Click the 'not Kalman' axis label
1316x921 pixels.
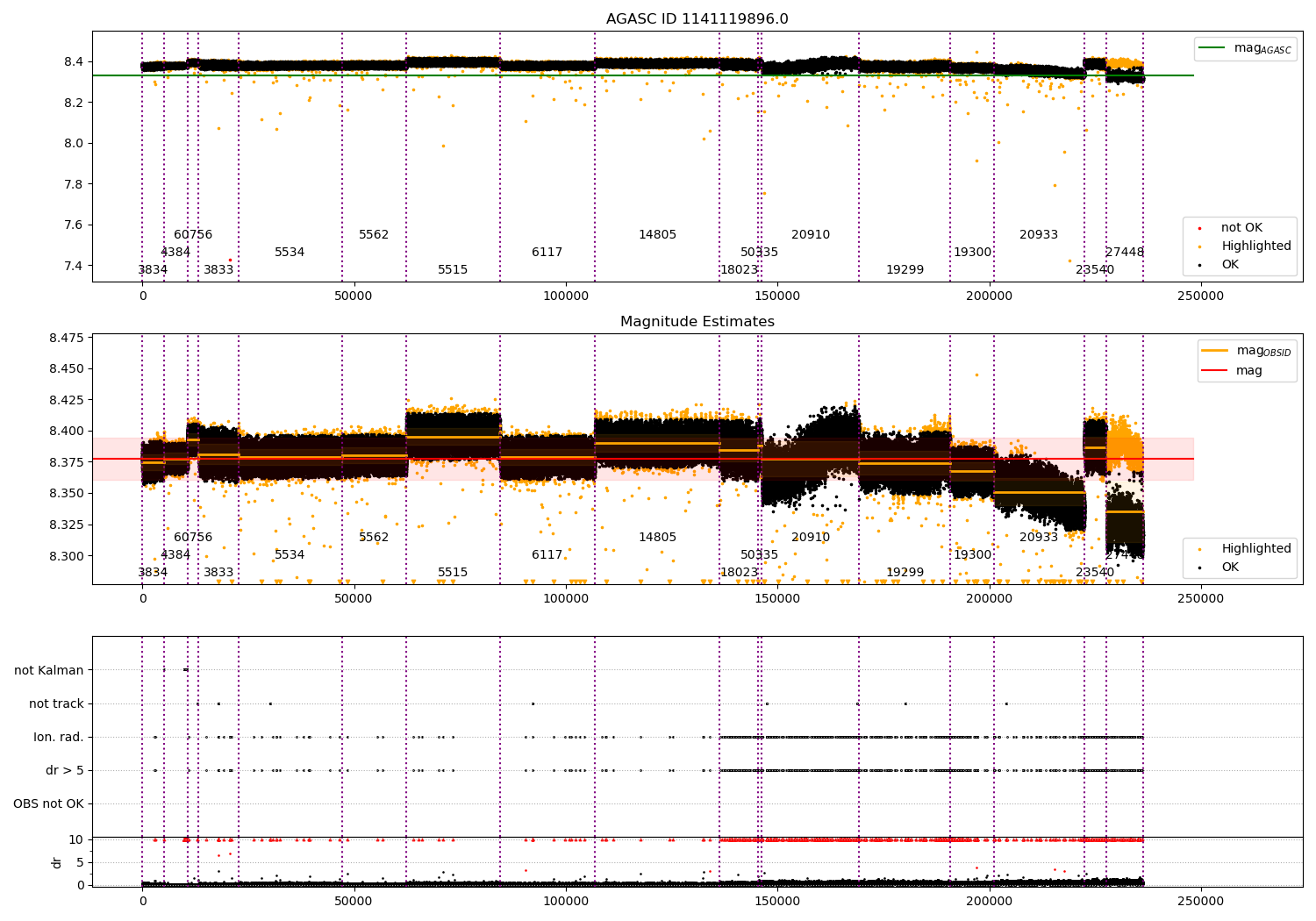49,670
